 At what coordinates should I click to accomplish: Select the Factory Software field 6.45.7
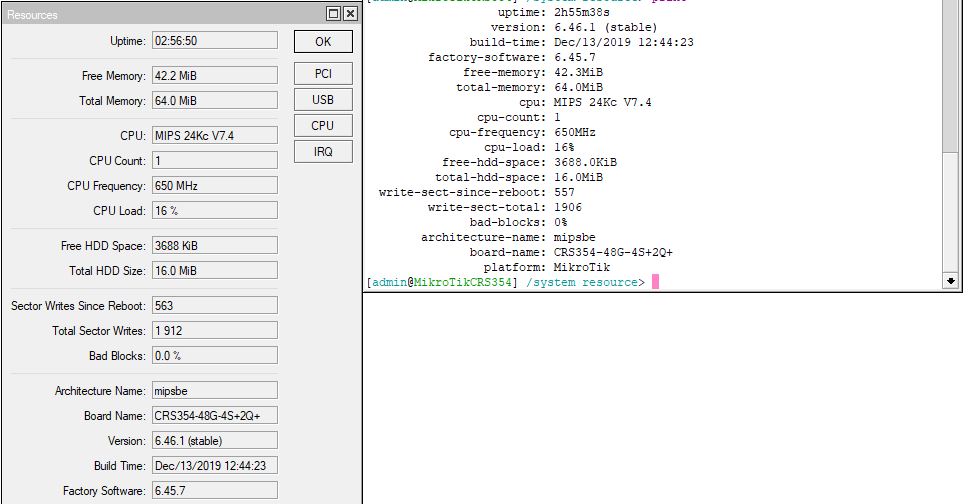215,490
